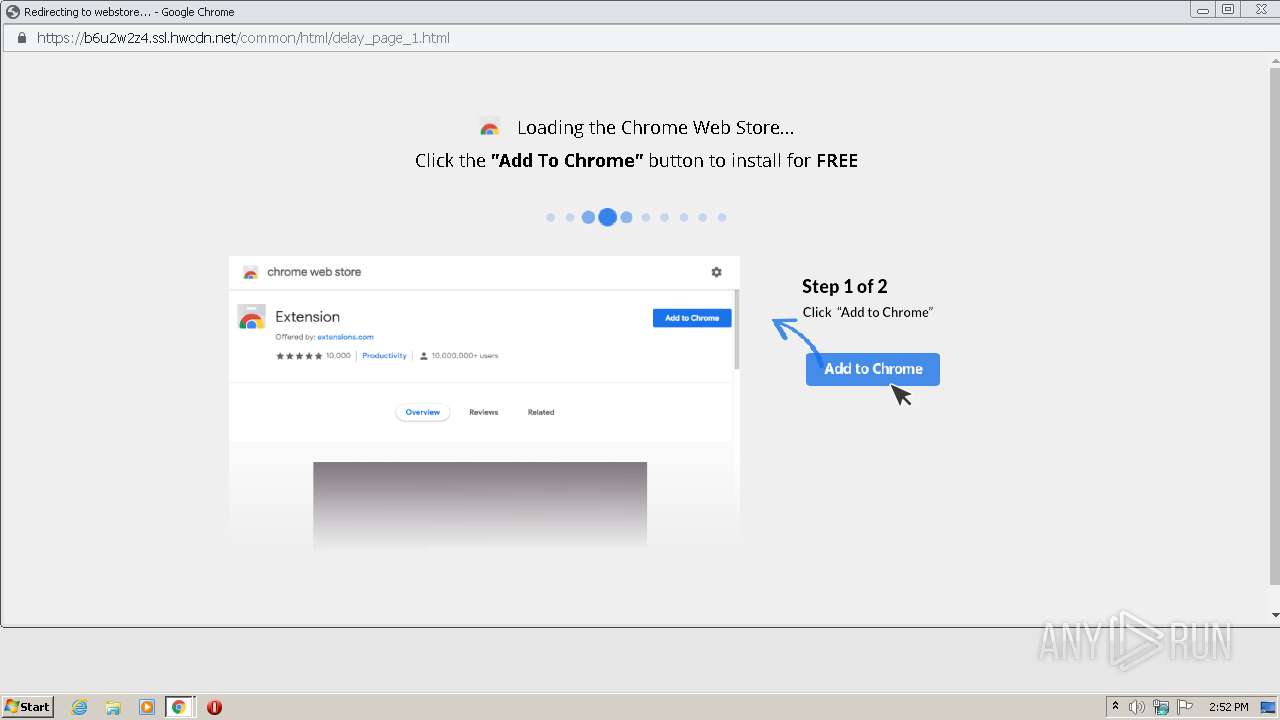Click the gear settings icon in web store
The width and height of the screenshot is (1280, 720).
click(716, 272)
